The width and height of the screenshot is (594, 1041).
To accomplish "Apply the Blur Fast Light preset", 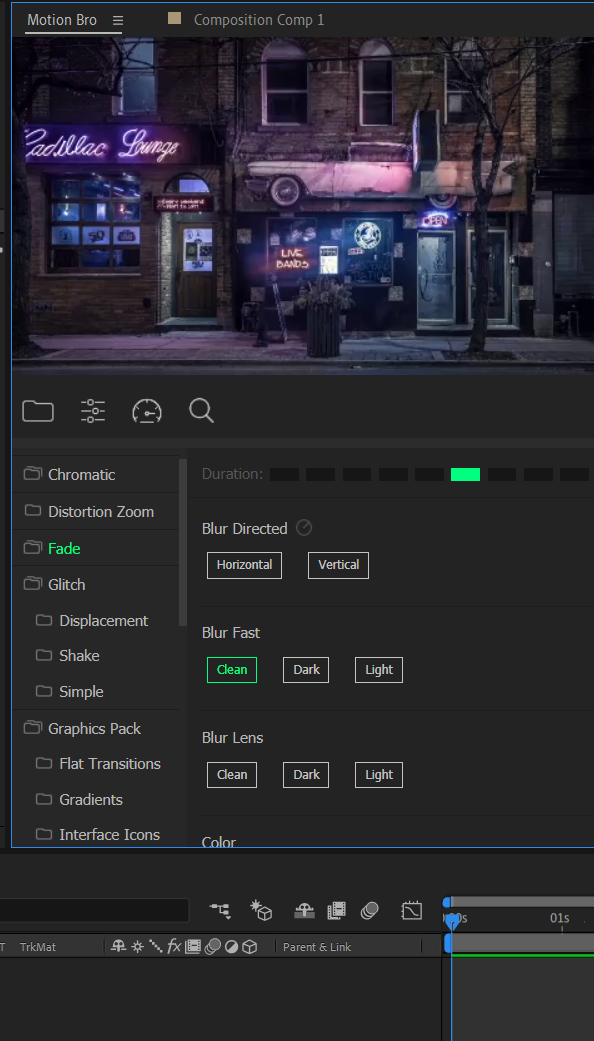I will pyautogui.click(x=379, y=670).
